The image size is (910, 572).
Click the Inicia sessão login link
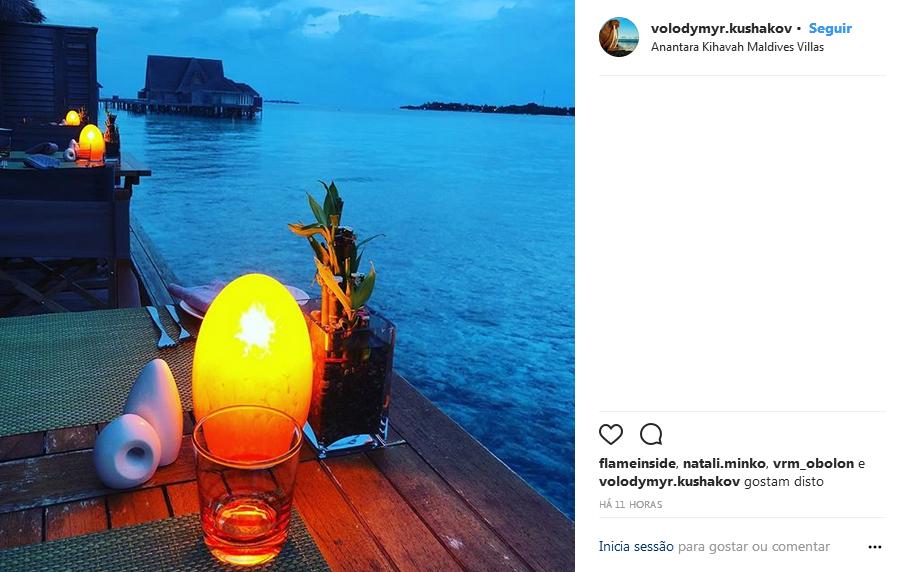pos(636,547)
